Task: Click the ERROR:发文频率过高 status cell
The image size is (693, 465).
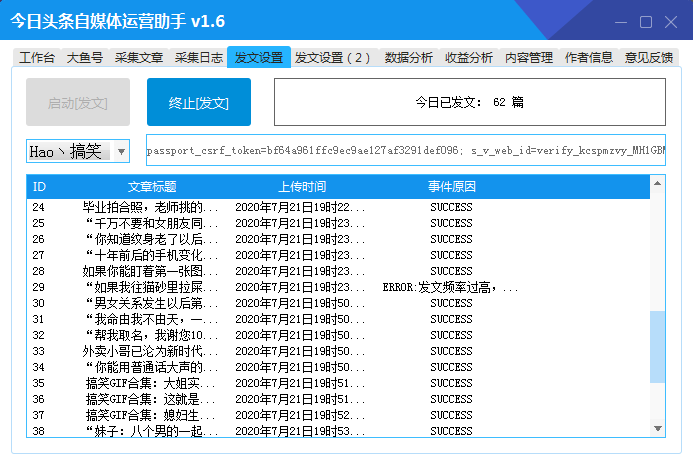Action: point(450,287)
